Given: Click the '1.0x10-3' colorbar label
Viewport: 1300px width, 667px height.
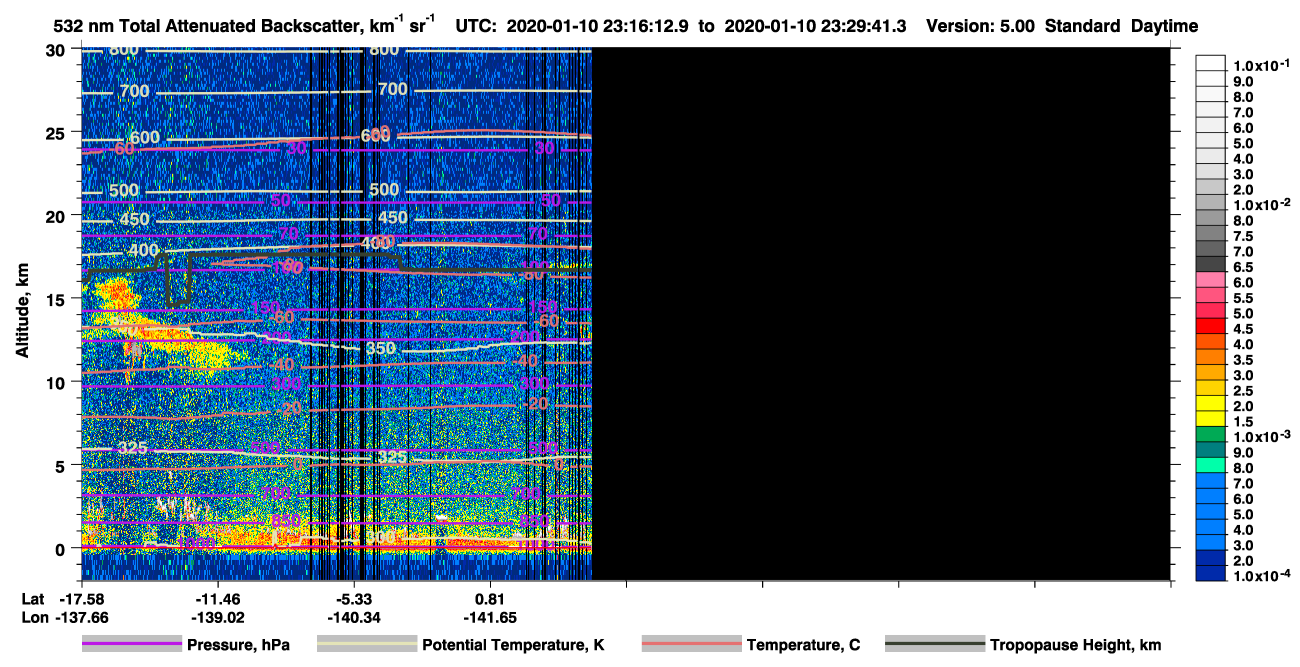Looking at the screenshot, I should click(x=1262, y=436).
